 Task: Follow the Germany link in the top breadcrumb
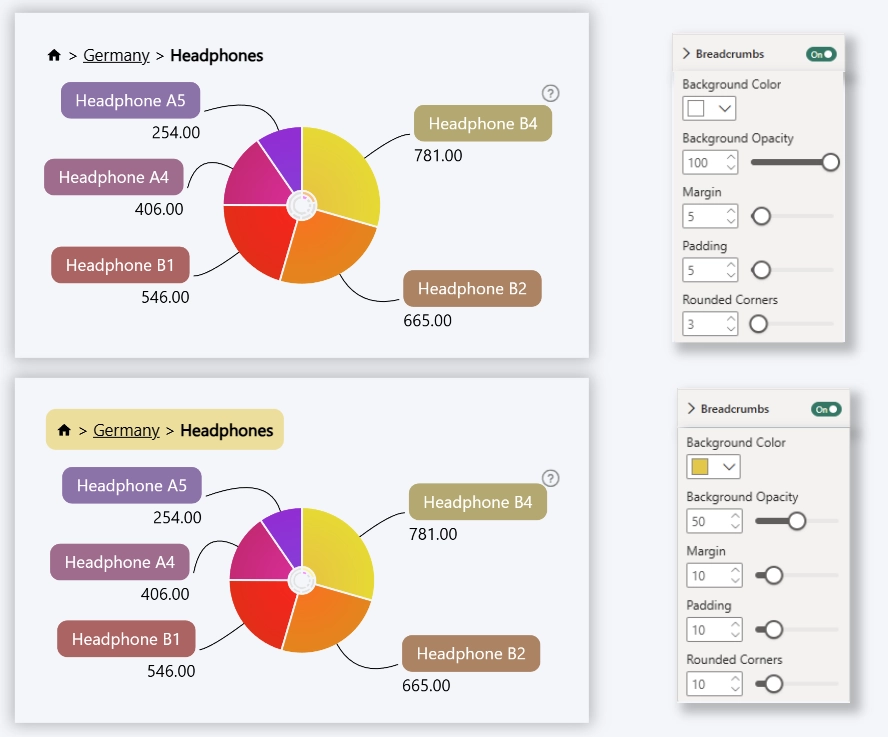[116, 56]
